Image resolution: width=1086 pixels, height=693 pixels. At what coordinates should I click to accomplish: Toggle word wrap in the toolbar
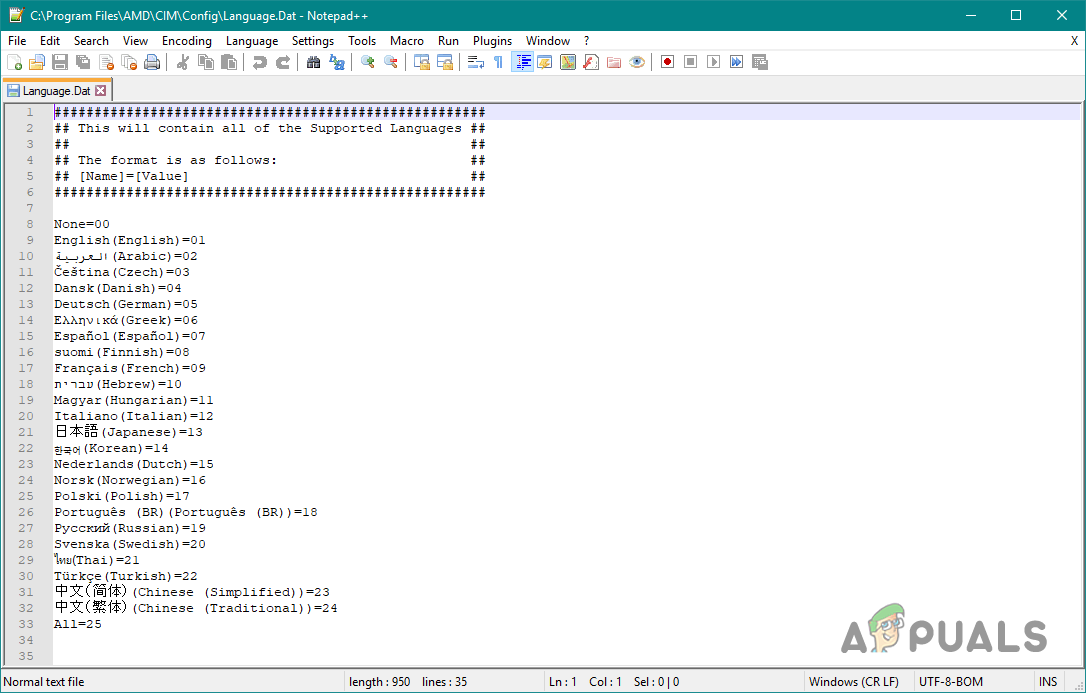[x=476, y=62]
